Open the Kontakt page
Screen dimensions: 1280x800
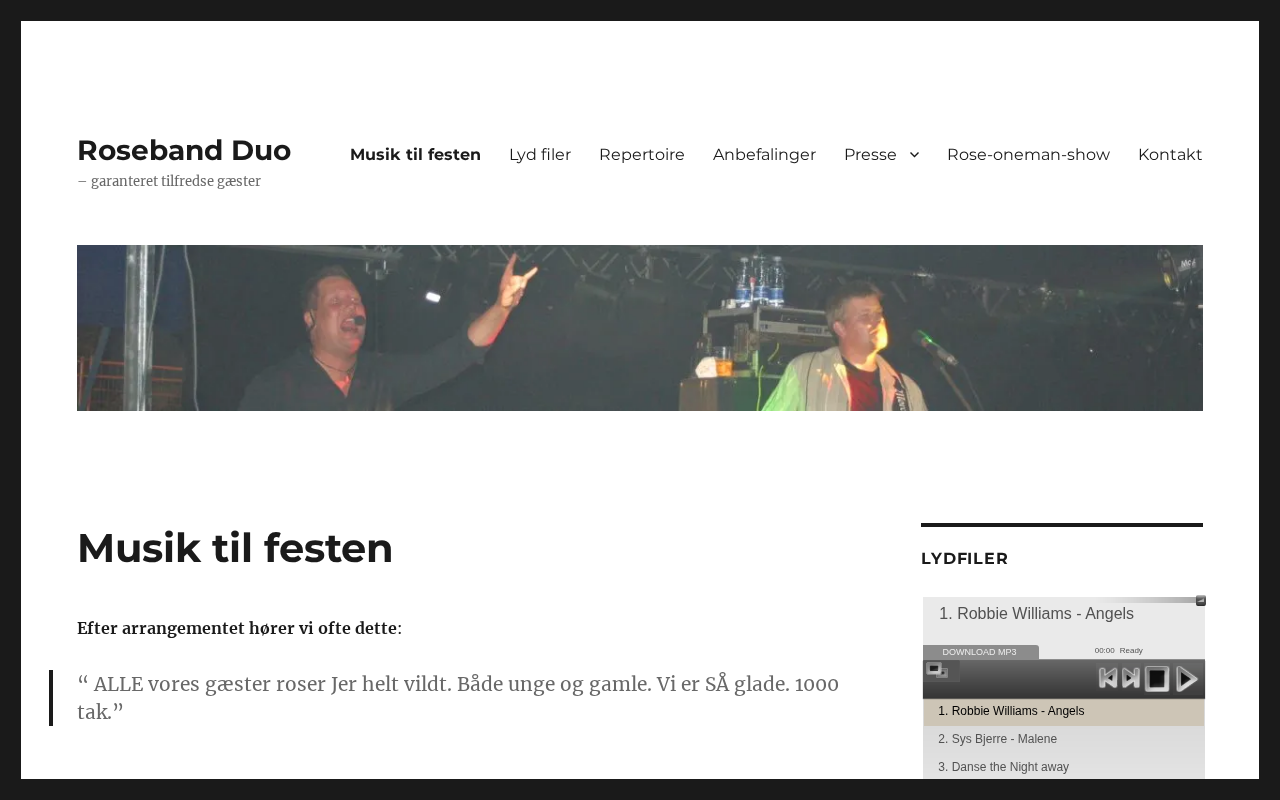[1170, 154]
